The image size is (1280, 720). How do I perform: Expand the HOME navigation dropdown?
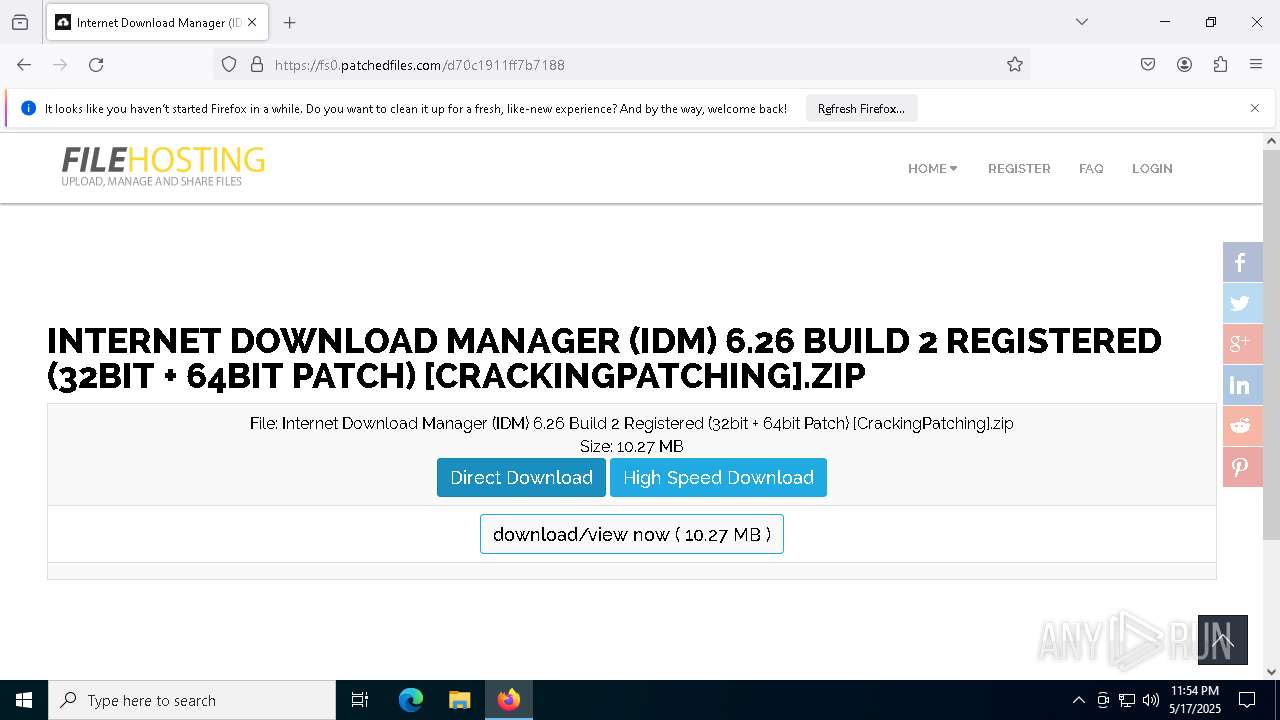coord(932,168)
